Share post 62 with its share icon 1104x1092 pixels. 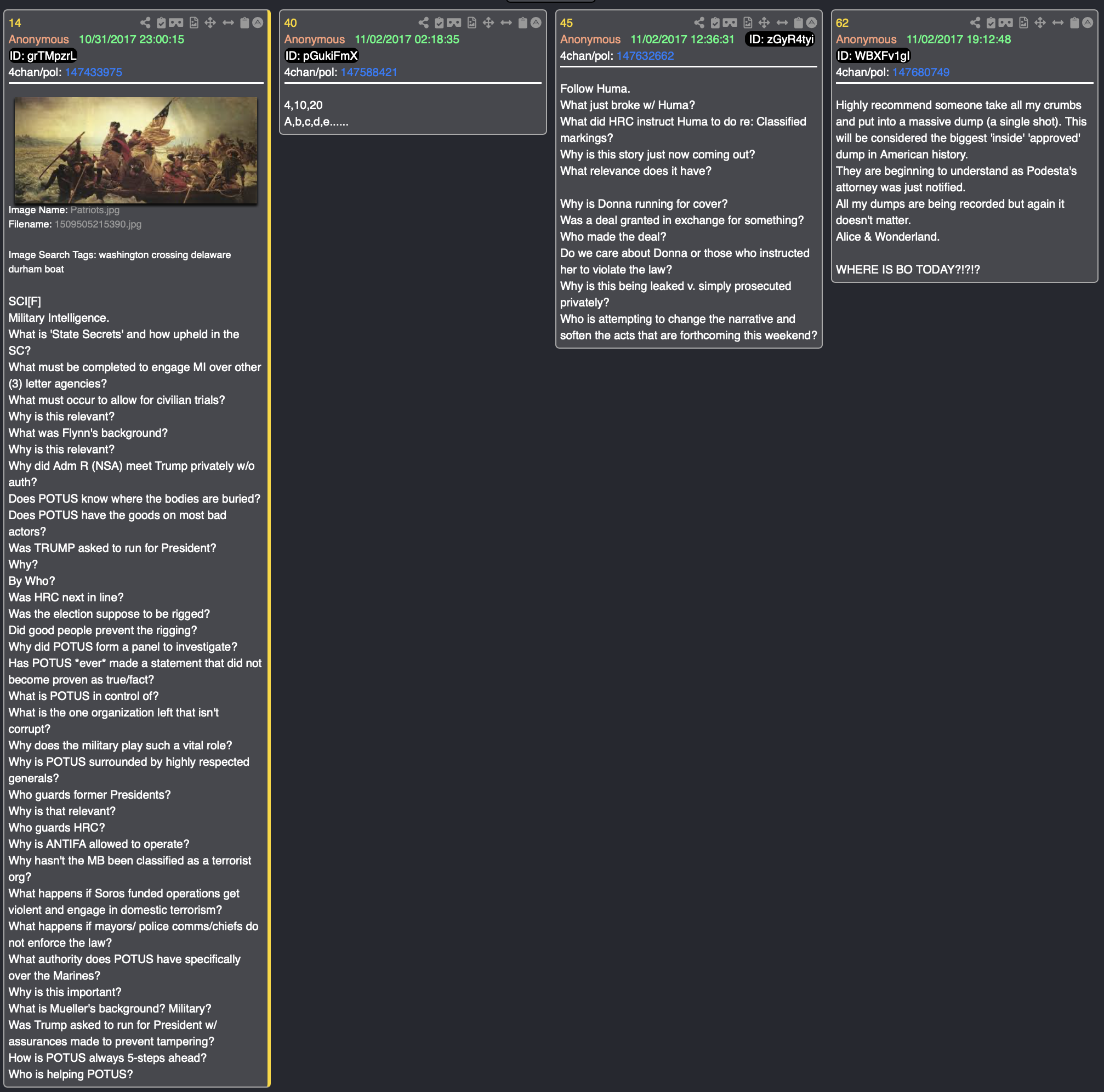point(975,23)
